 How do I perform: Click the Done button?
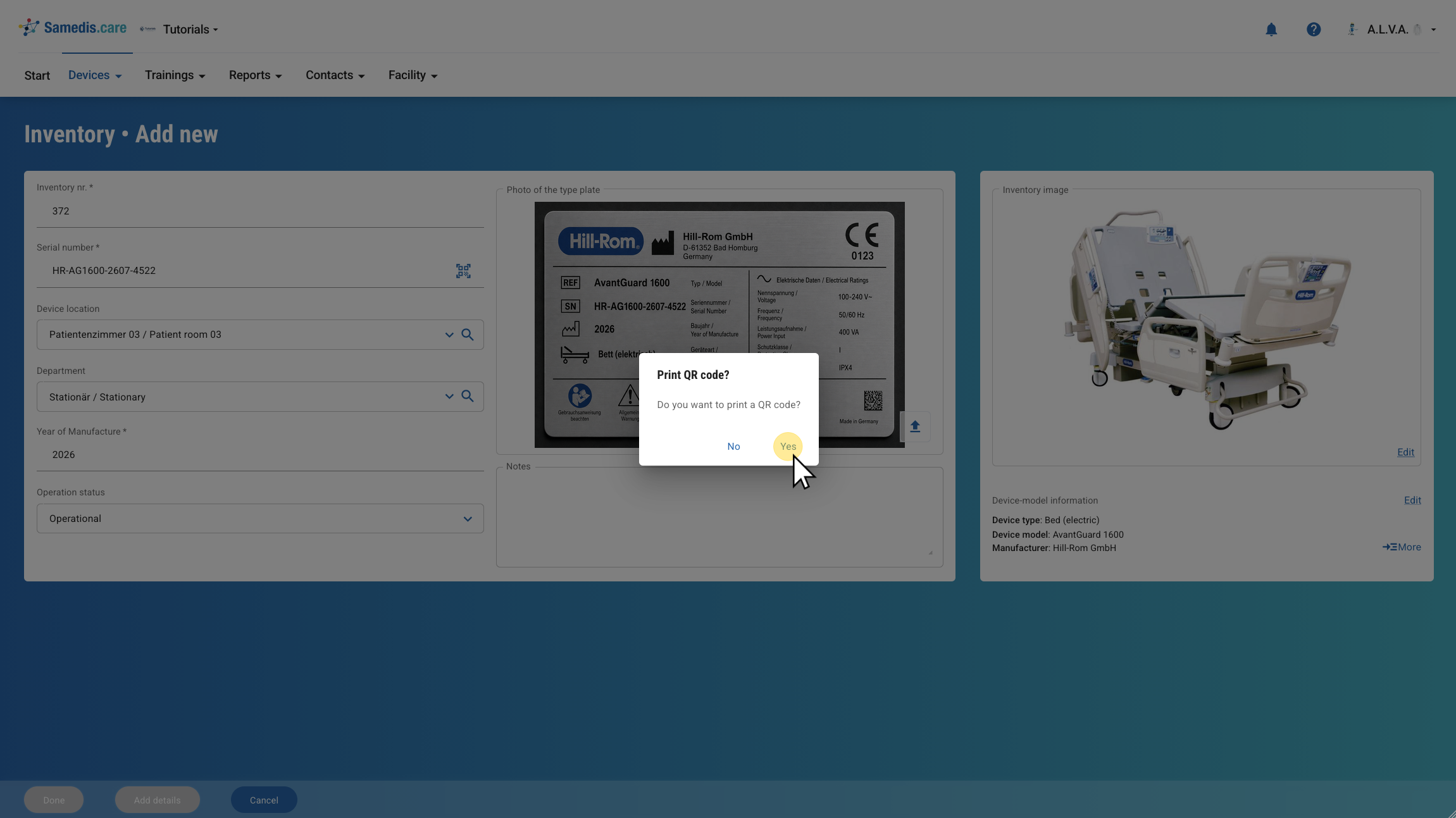[x=54, y=800]
